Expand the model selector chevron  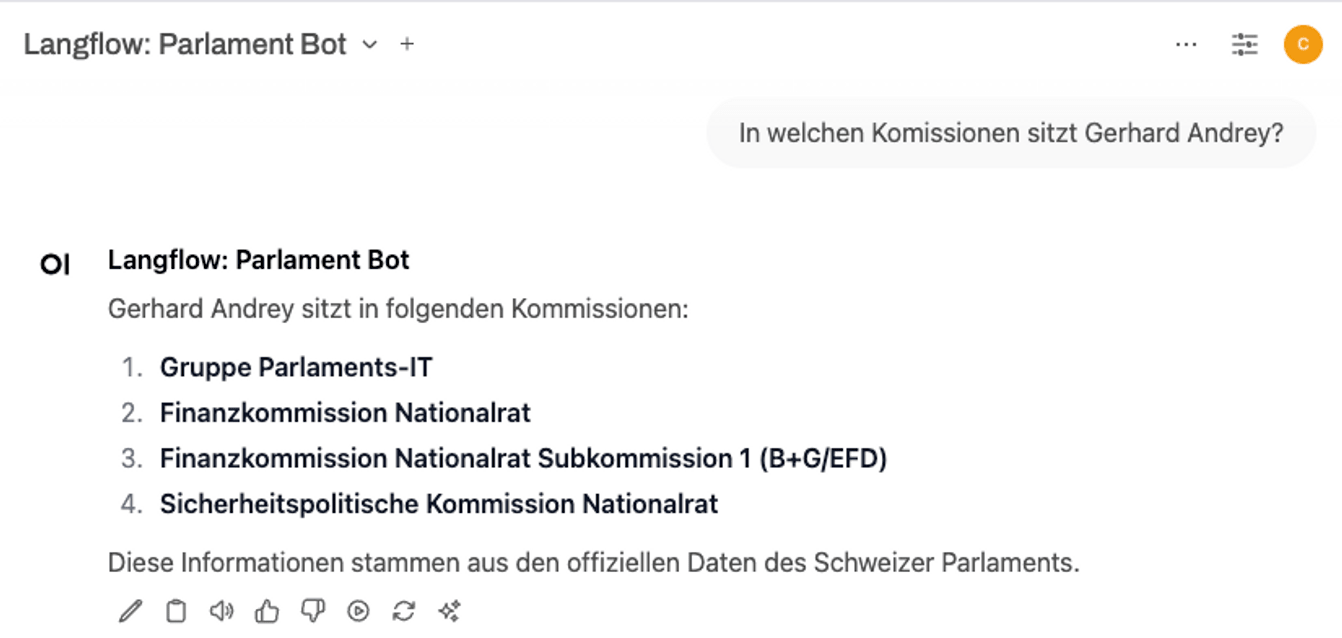pyautogui.click(x=370, y=44)
